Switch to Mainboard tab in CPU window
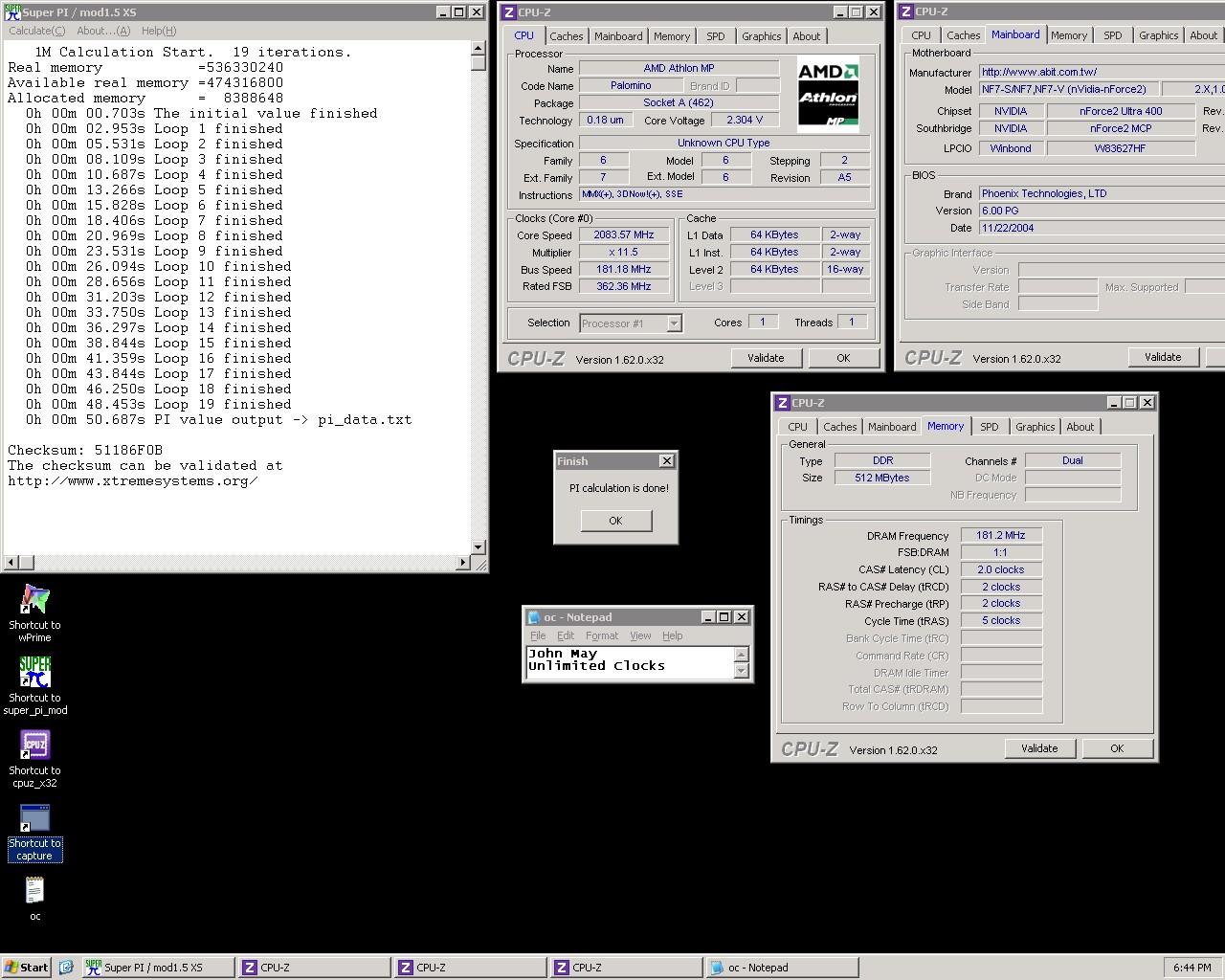Screen dimensions: 1225x980 (618, 36)
